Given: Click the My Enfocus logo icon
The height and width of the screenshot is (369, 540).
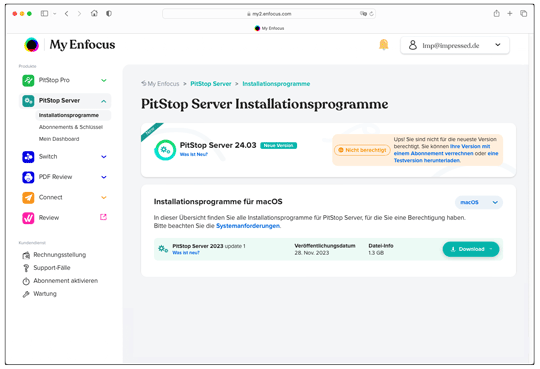Looking at the screenshot, I should pyautogui.click(x=31, y=45).
